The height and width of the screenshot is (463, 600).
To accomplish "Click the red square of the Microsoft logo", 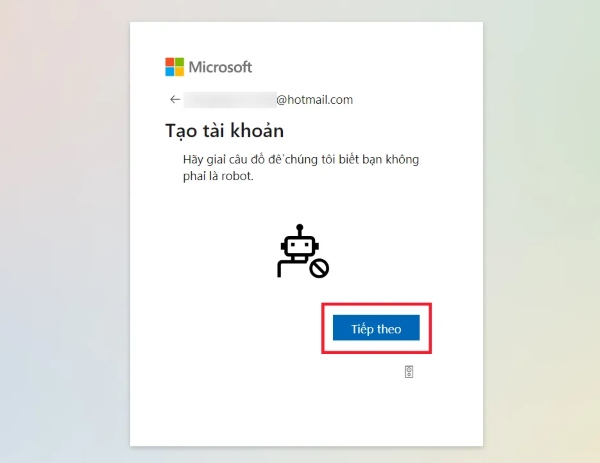I will point(170,62).
